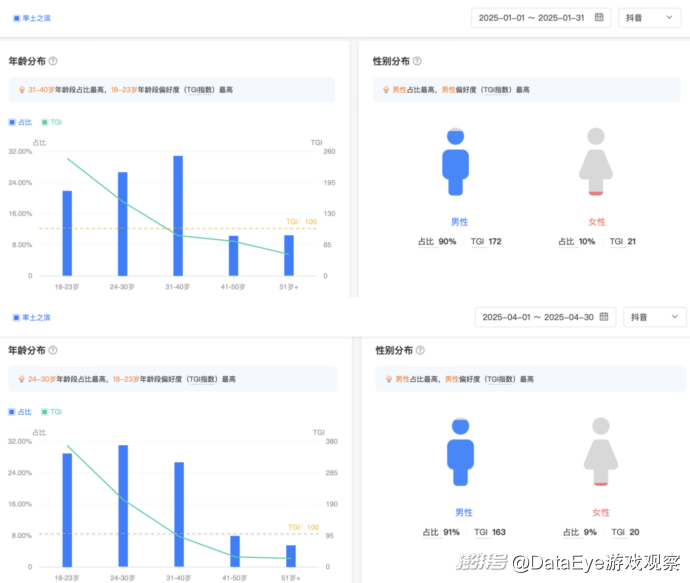The image size is (690, 583).
Task: Click 率土之滨 tag above April panel
Action: tap(32, 318)
